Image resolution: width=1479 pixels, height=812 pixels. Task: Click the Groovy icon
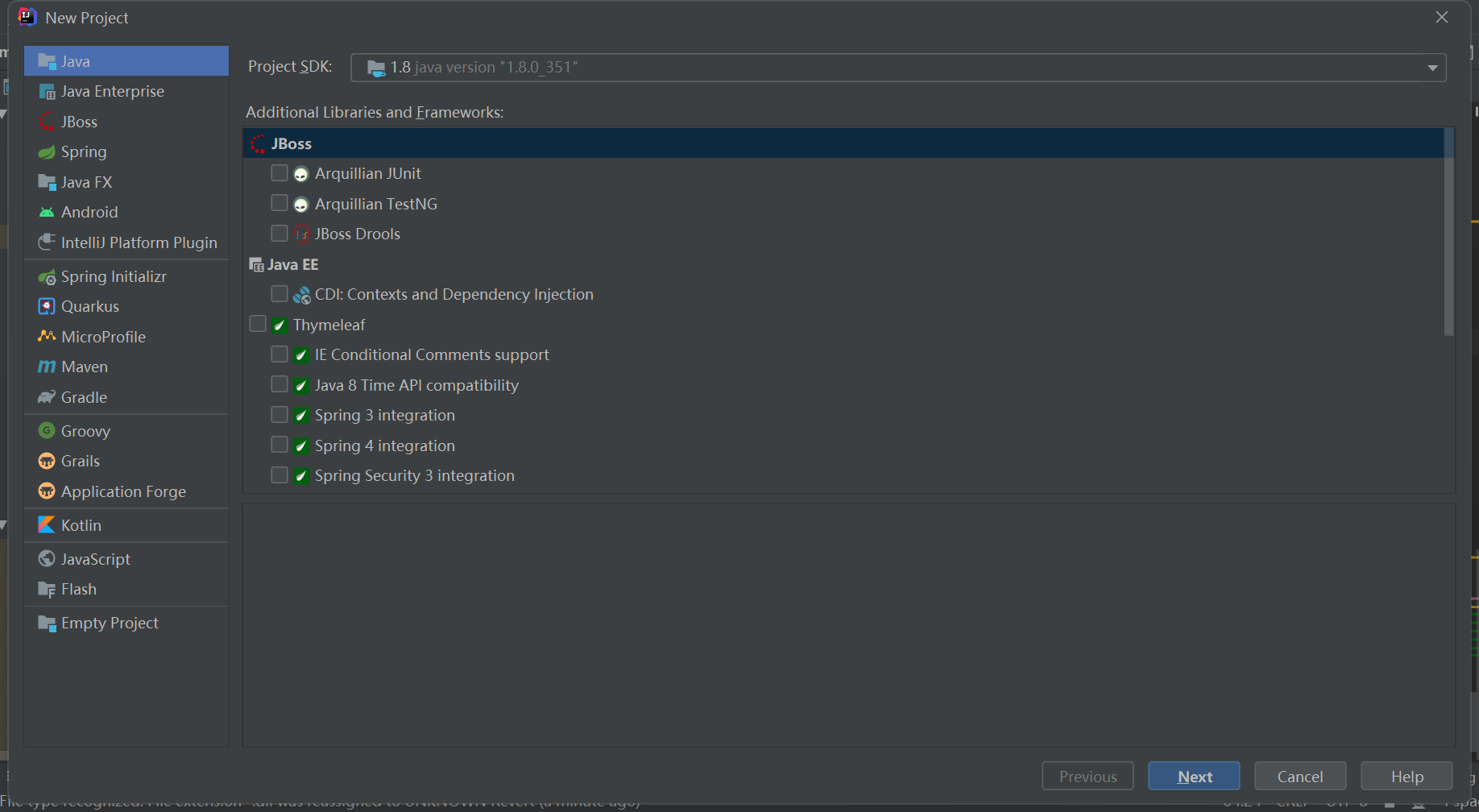47,431
